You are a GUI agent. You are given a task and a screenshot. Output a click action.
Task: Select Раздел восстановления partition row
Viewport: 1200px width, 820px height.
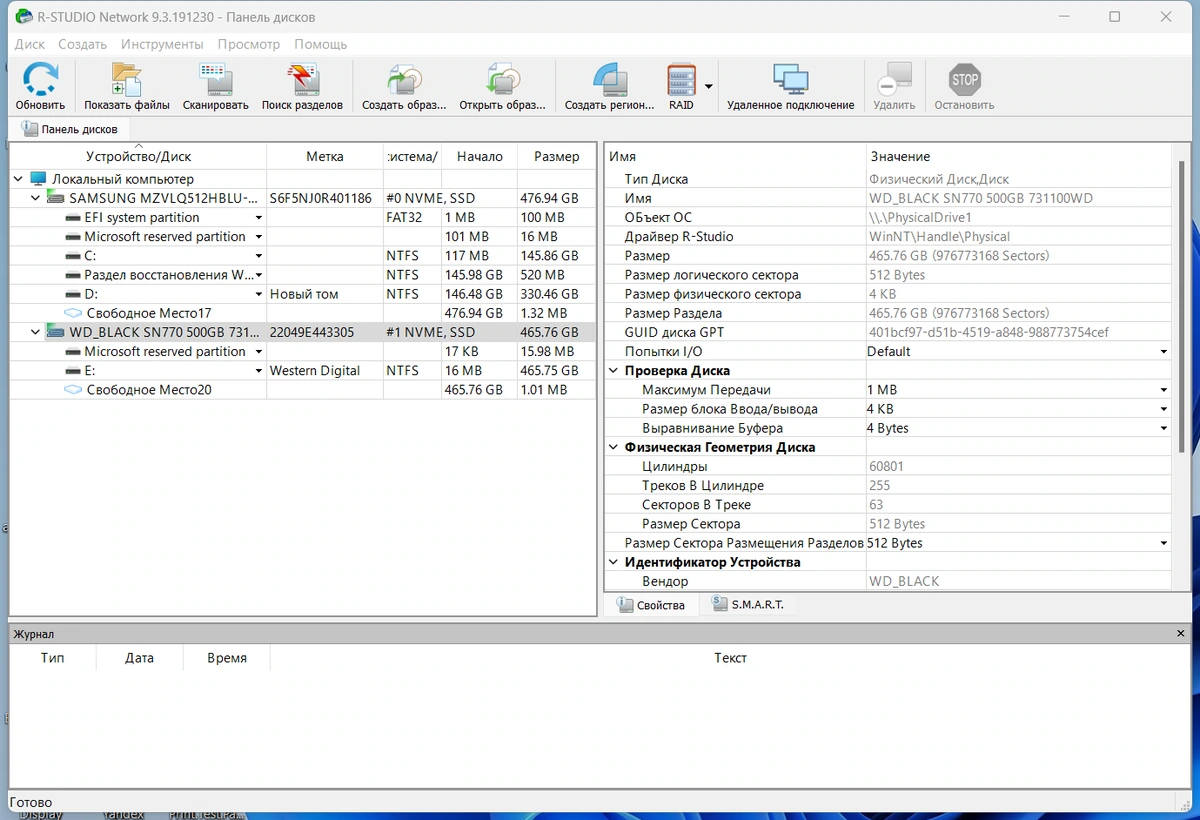click(x=303, y=275)
